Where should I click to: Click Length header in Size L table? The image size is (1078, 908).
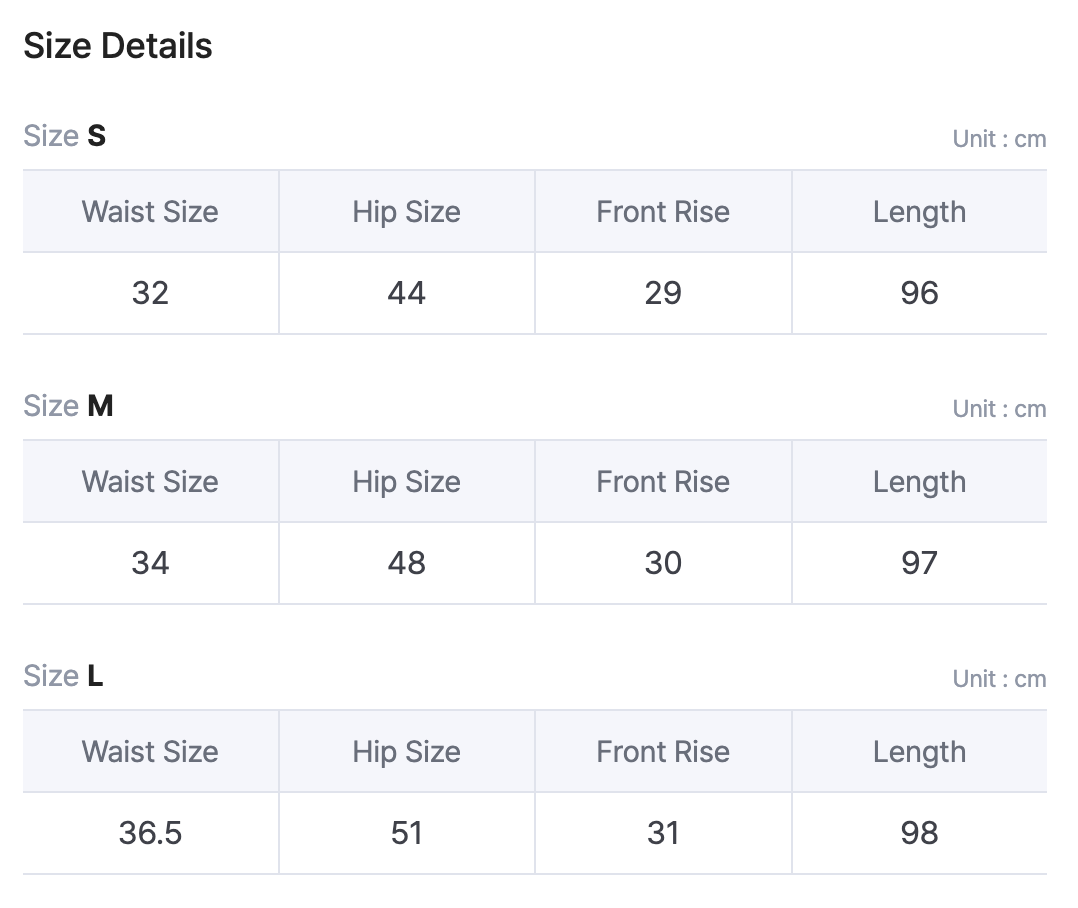point(919,752)
